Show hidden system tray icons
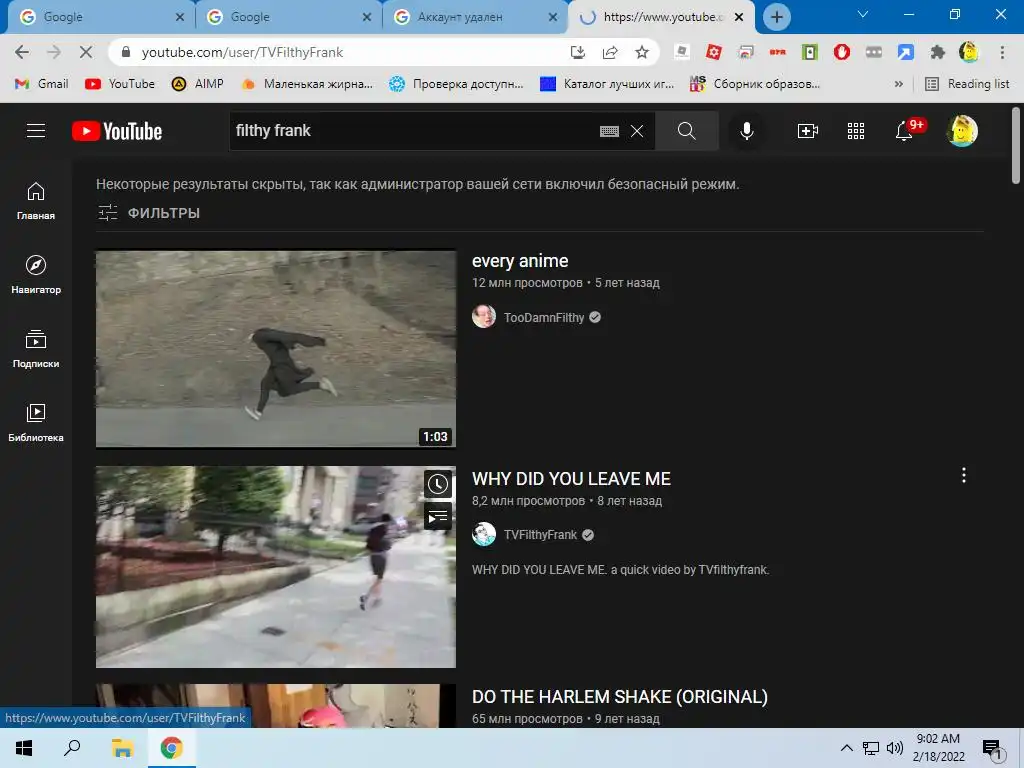This screenshot has width=1024, height=768. pyautogui.click(x=846, y=748)
